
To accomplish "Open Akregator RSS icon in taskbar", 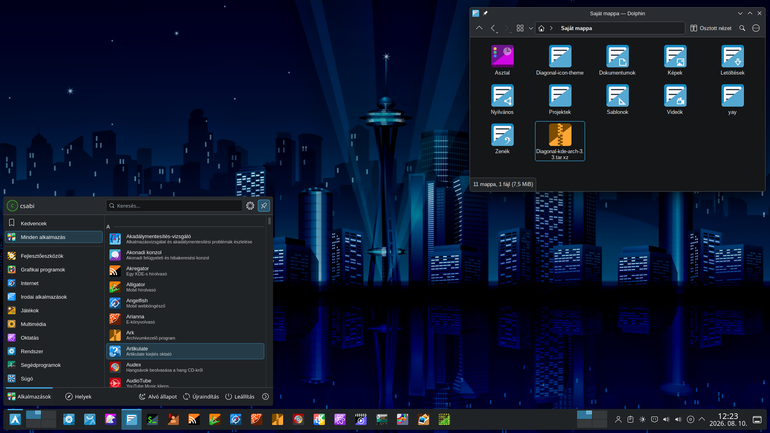I will click(x=194, y=420).
